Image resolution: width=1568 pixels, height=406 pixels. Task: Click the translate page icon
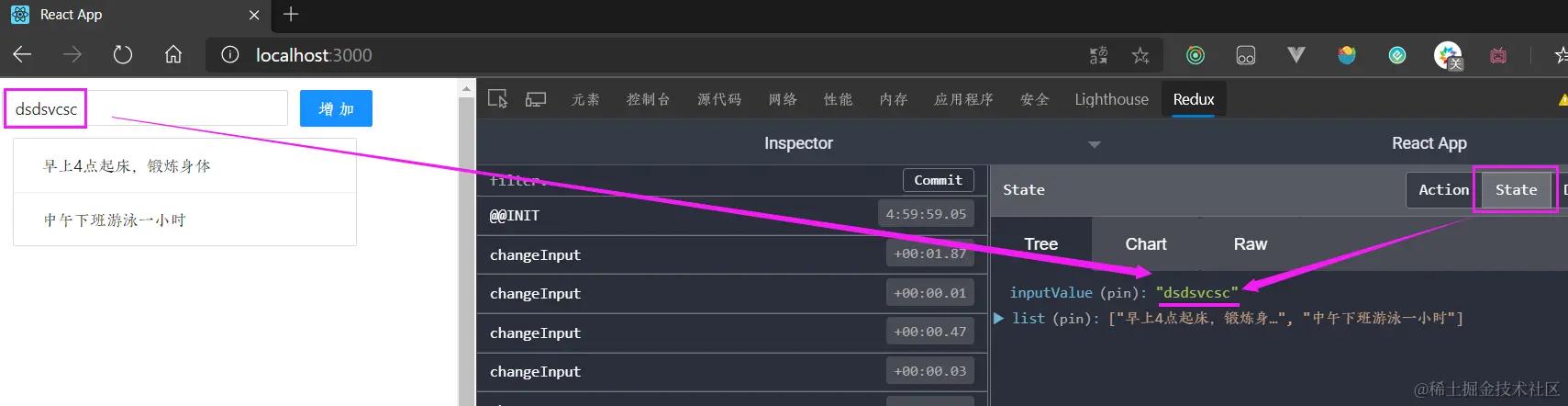coord(1098,55)
